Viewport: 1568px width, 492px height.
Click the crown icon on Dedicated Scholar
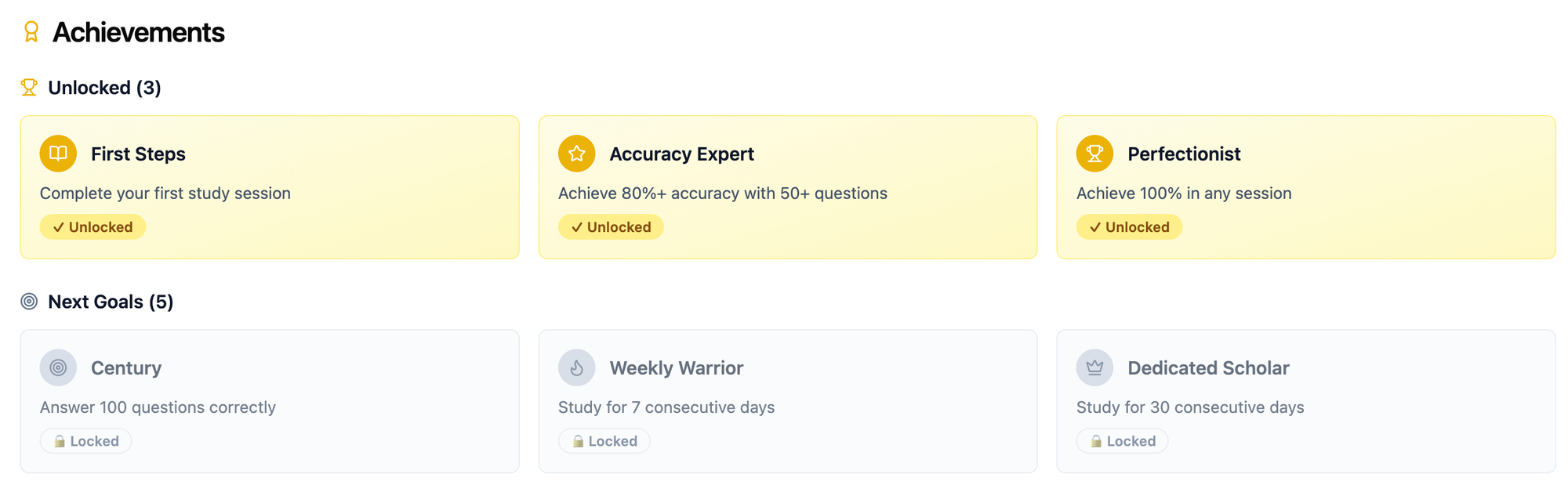pos(1094,367)
